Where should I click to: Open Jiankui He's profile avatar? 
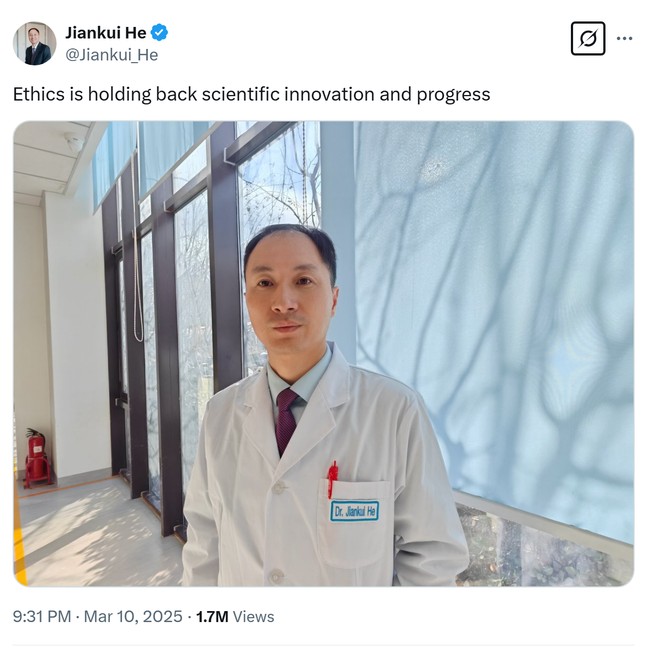34,43
